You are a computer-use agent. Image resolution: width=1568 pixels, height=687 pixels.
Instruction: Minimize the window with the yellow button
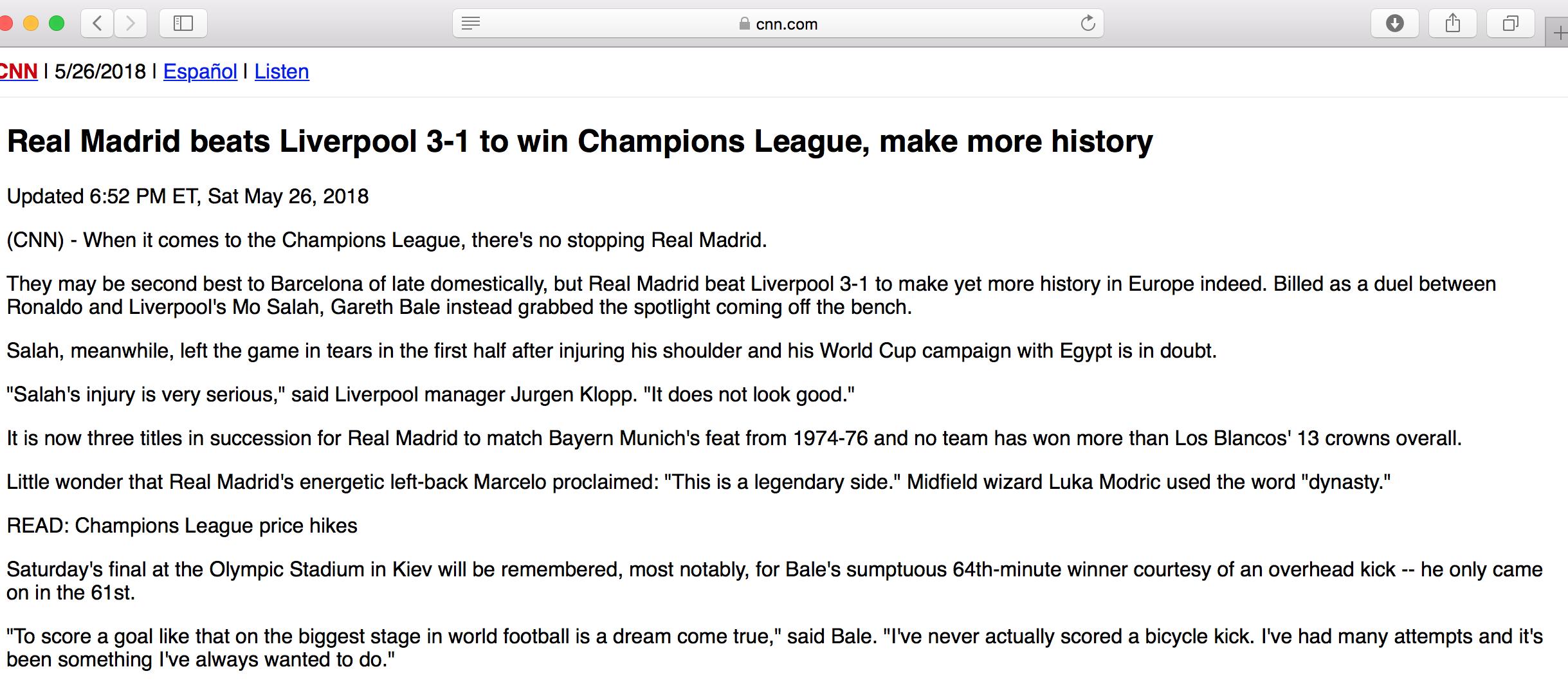[30, 24]
